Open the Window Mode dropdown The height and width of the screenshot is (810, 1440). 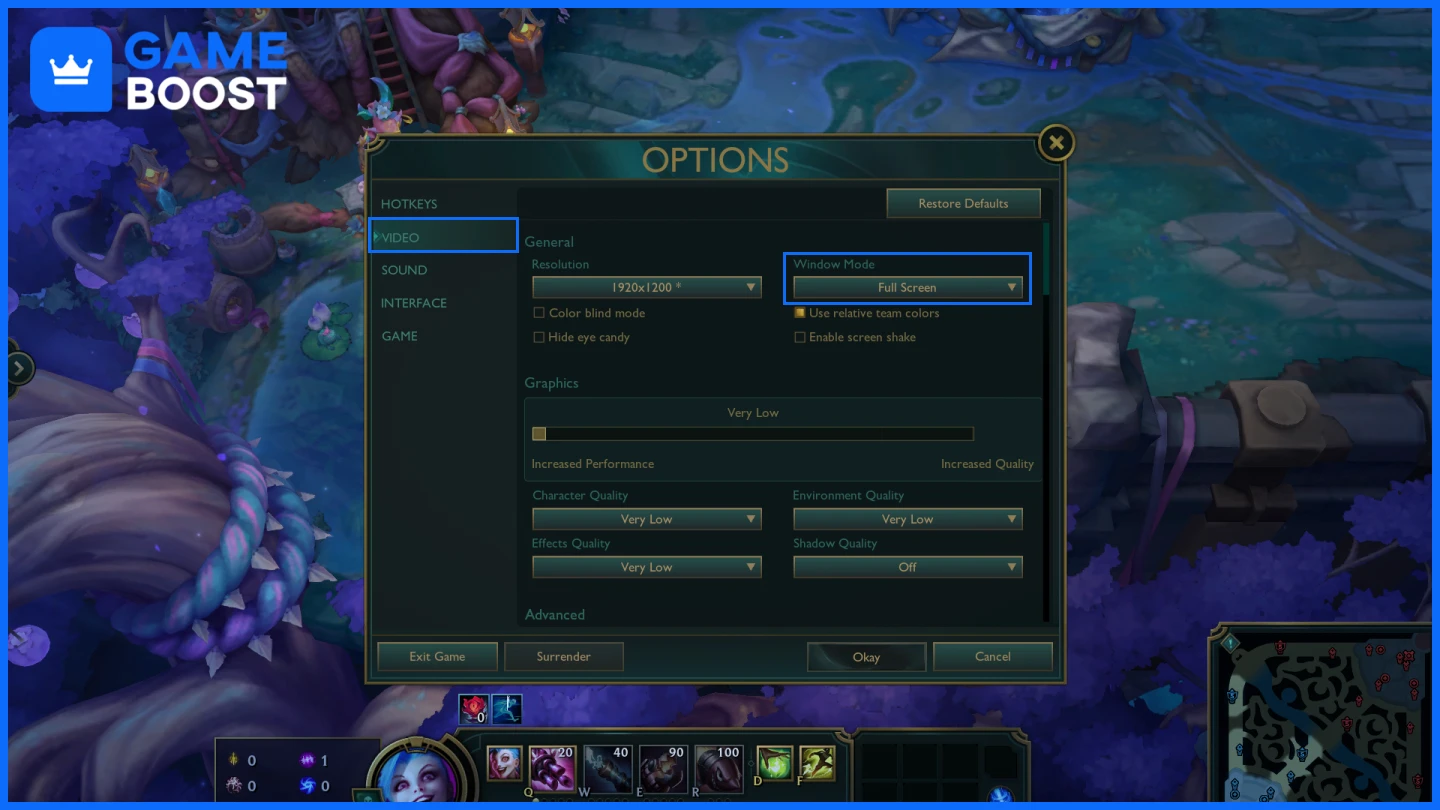908,288
